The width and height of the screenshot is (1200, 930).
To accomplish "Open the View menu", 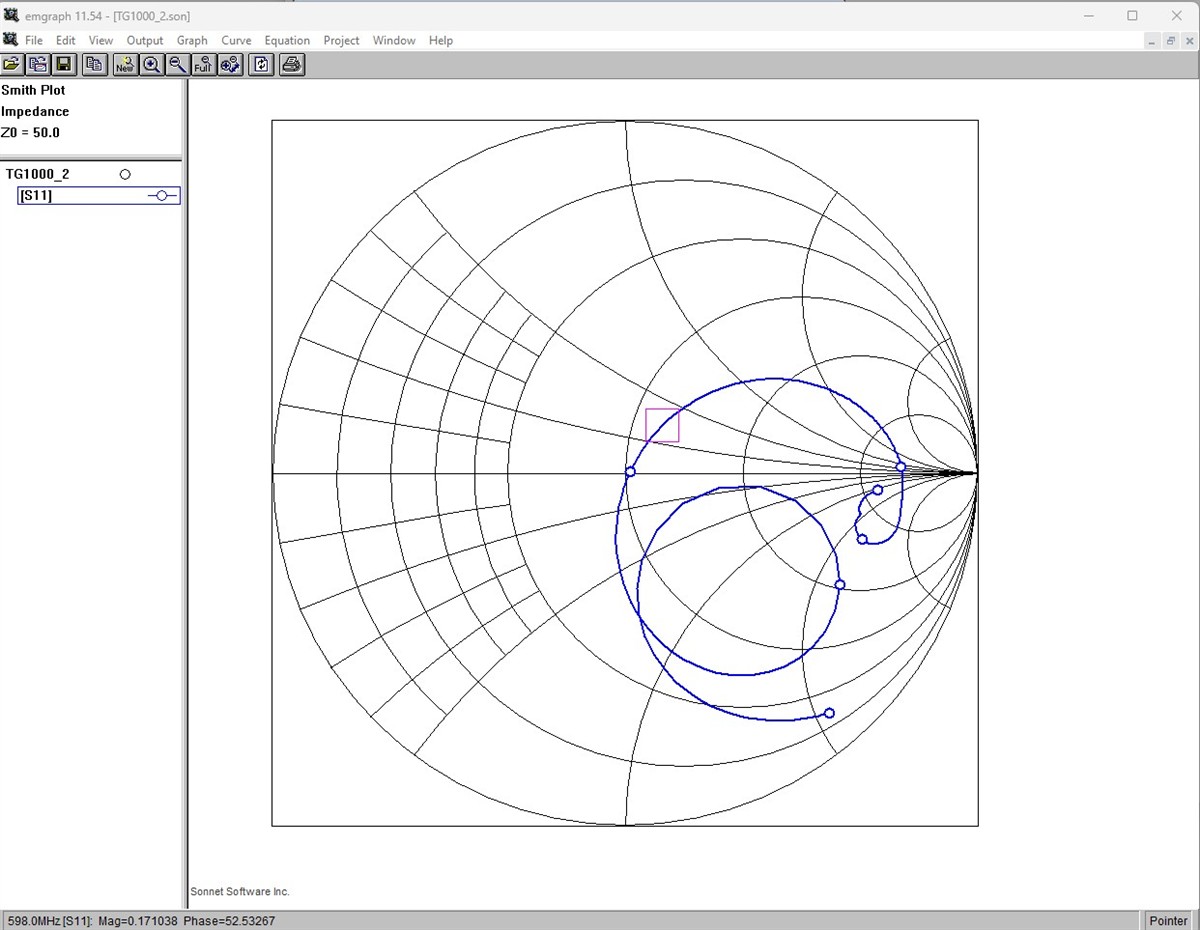I will pyautogui.click(x=101, y=41).
